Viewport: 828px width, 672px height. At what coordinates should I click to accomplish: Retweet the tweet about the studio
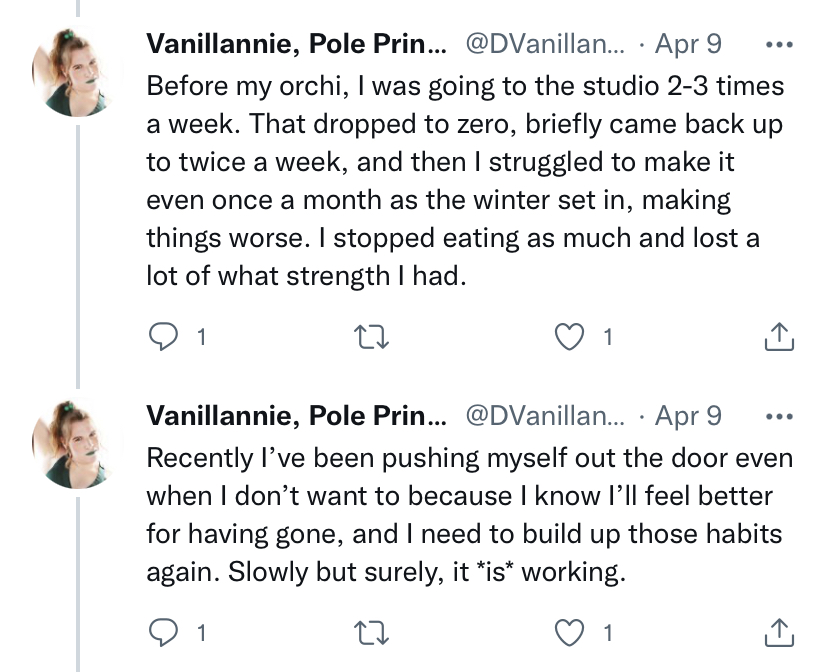pos(372,338)
